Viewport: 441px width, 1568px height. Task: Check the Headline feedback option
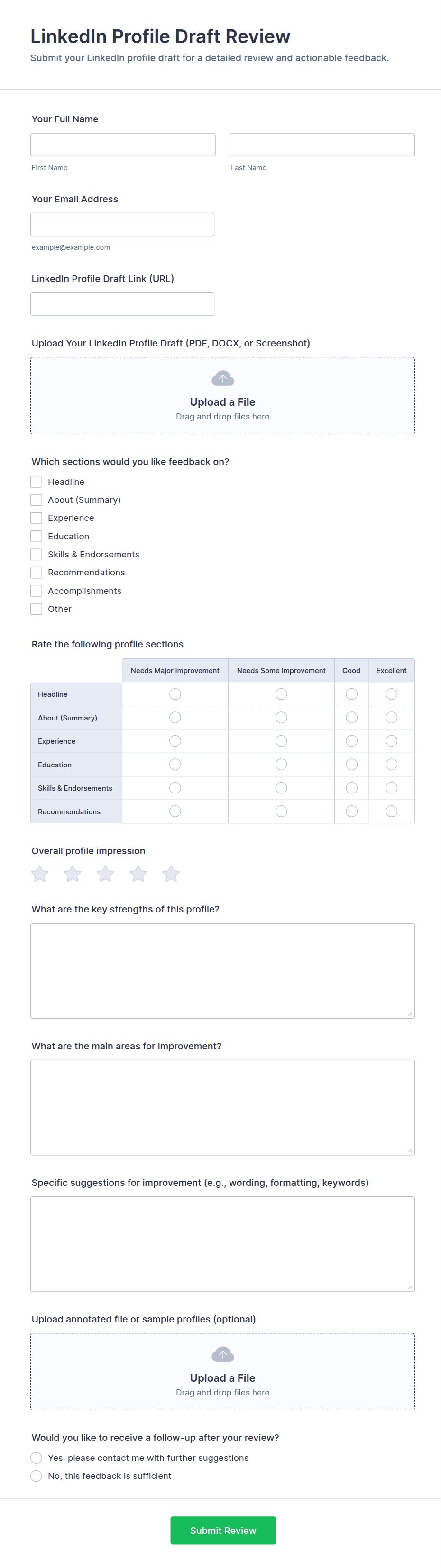click(x=36, y=482)
